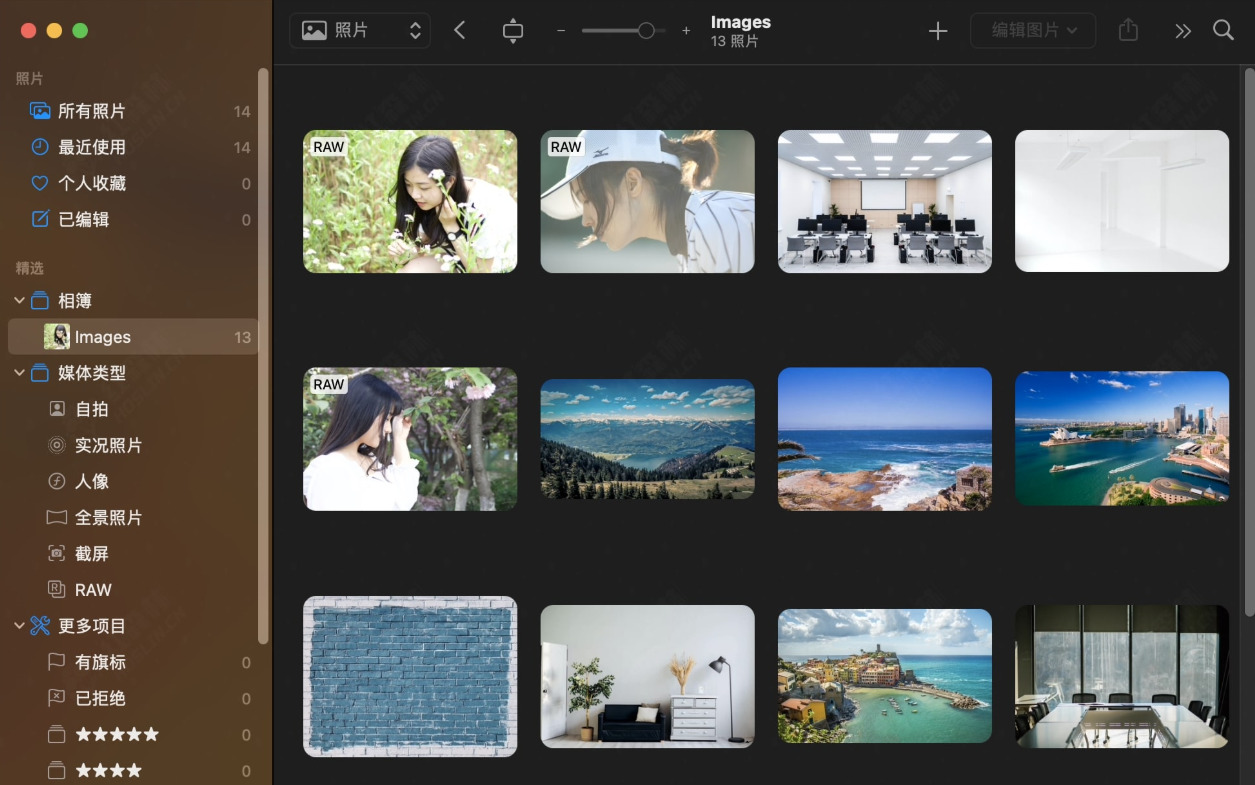The image size is (1255, 785).
Task: Collapse the 媒体类型 section
Action: click(19, 372)
